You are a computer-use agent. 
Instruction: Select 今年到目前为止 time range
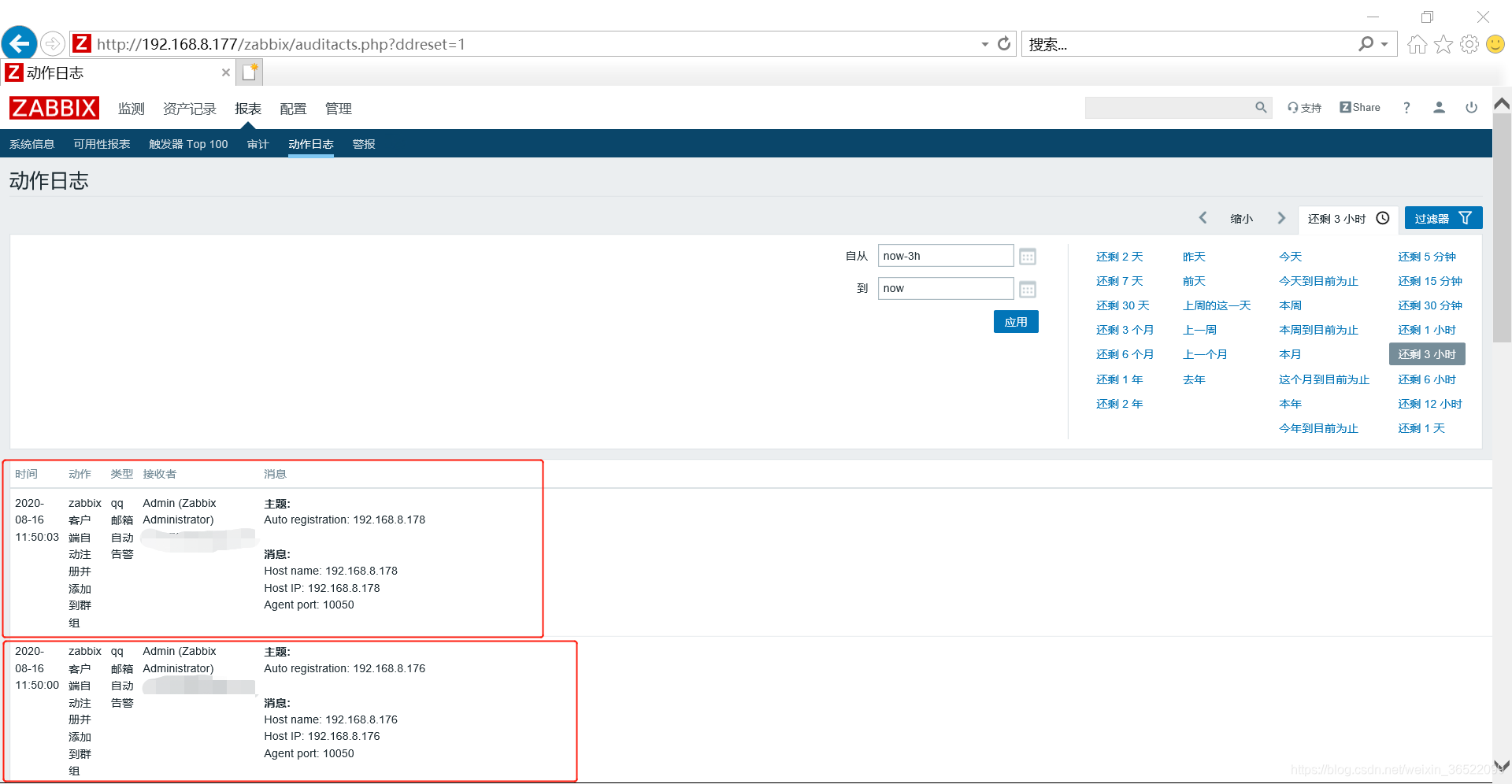[x=1318, y=428]
